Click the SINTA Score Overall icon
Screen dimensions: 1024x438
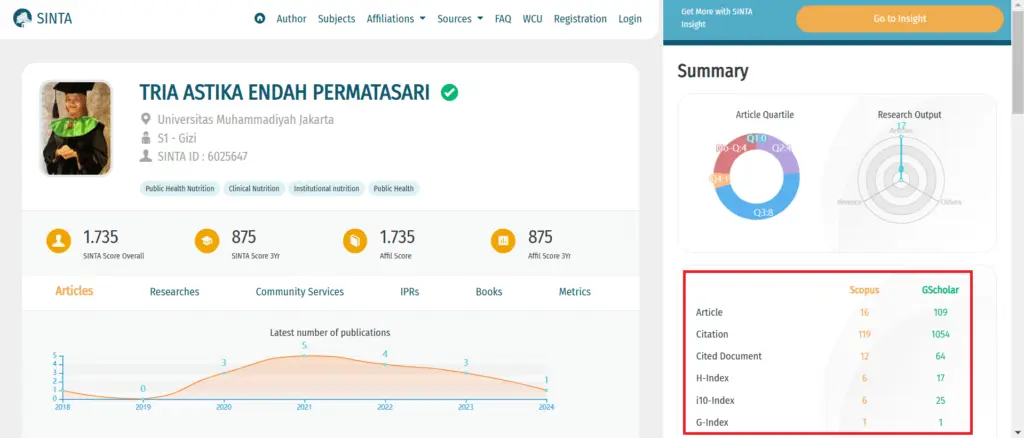click(x=58, y=241)
